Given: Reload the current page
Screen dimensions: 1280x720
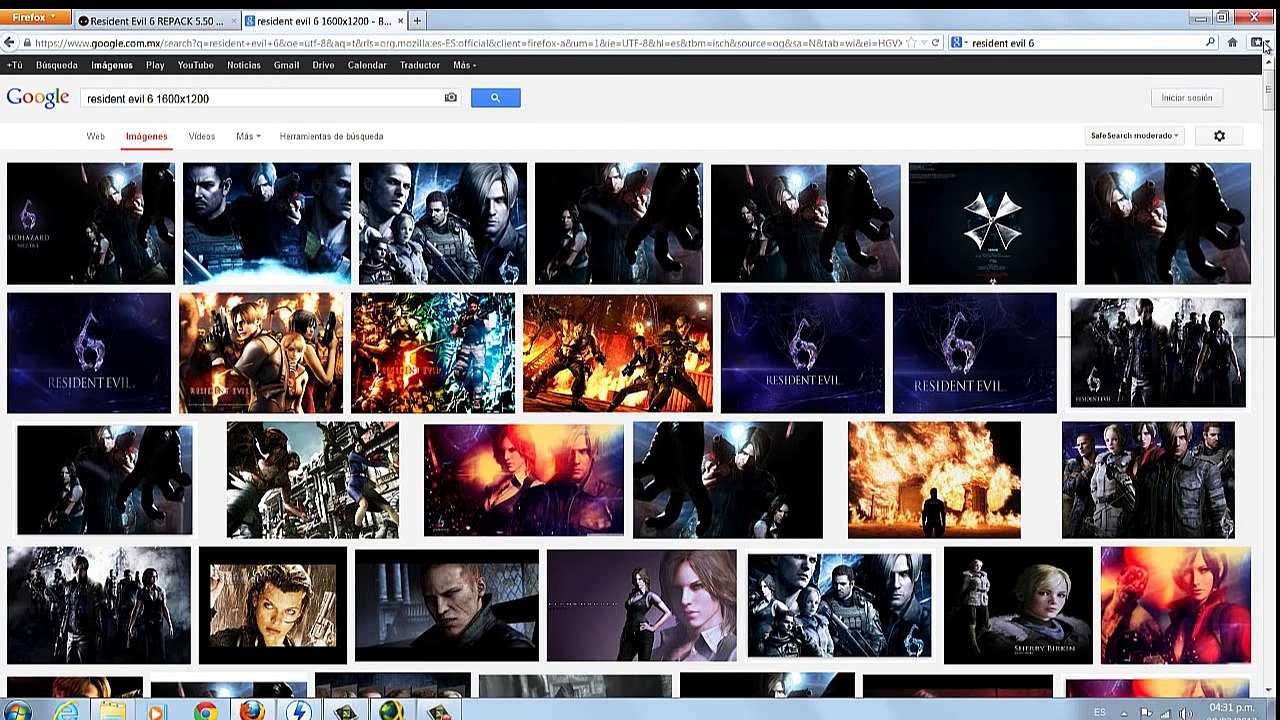Looking at the screenshot, I should click(x=935, y=43).
